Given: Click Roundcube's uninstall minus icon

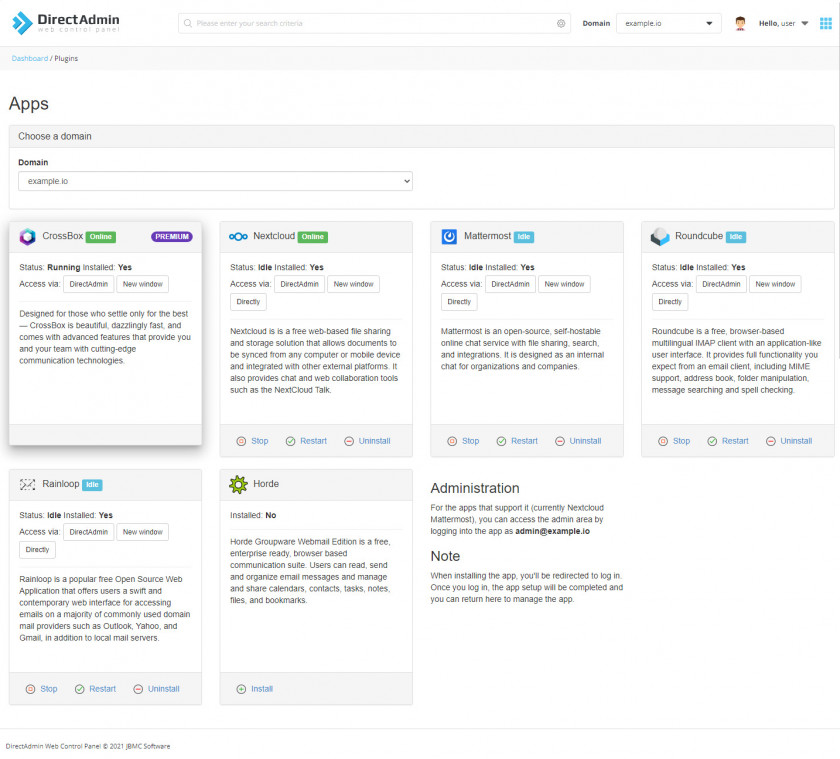Looking at the screenshot, I should click(770, 441).
